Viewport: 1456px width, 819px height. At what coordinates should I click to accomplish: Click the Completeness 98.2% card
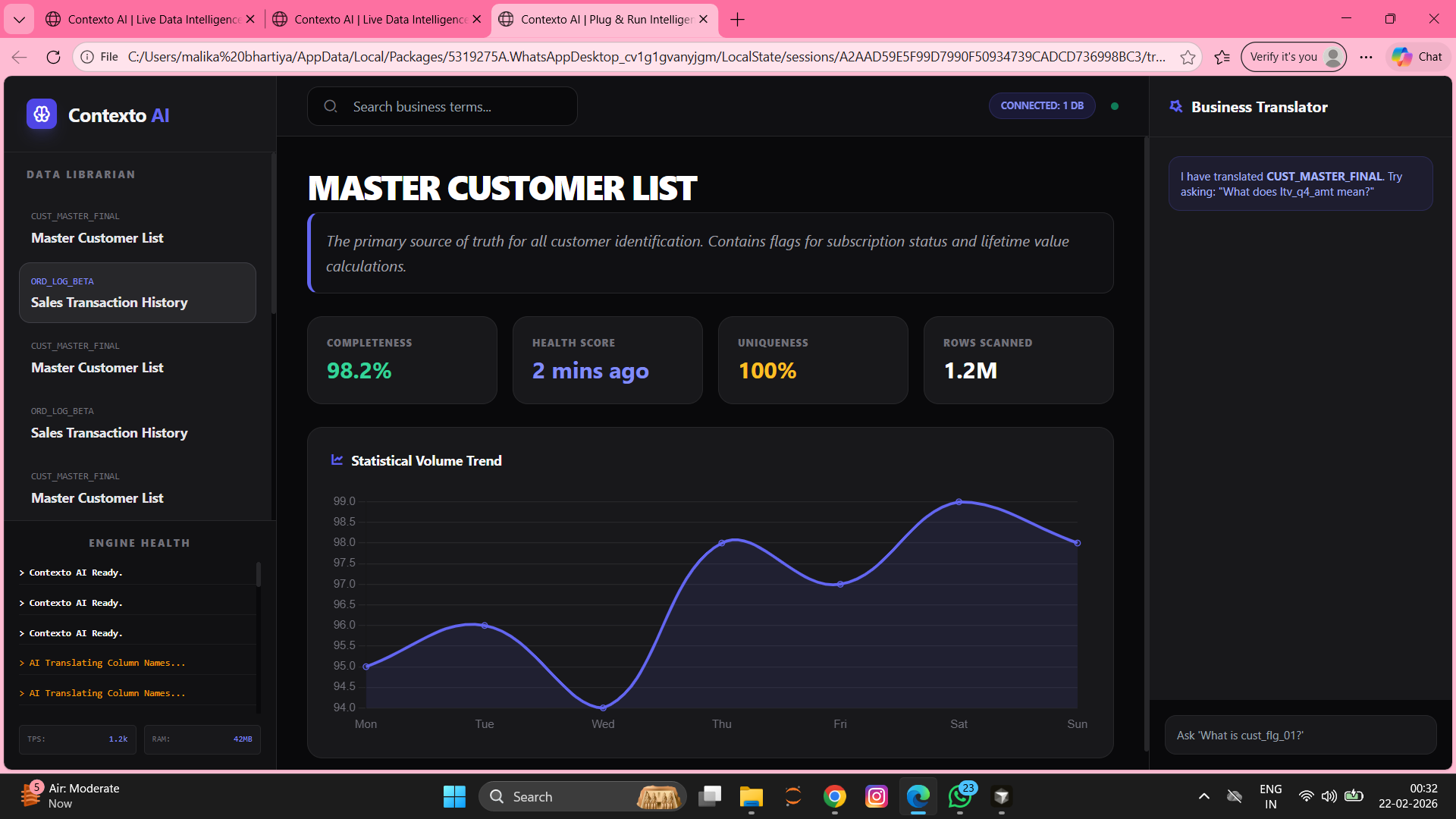(402, 360)
